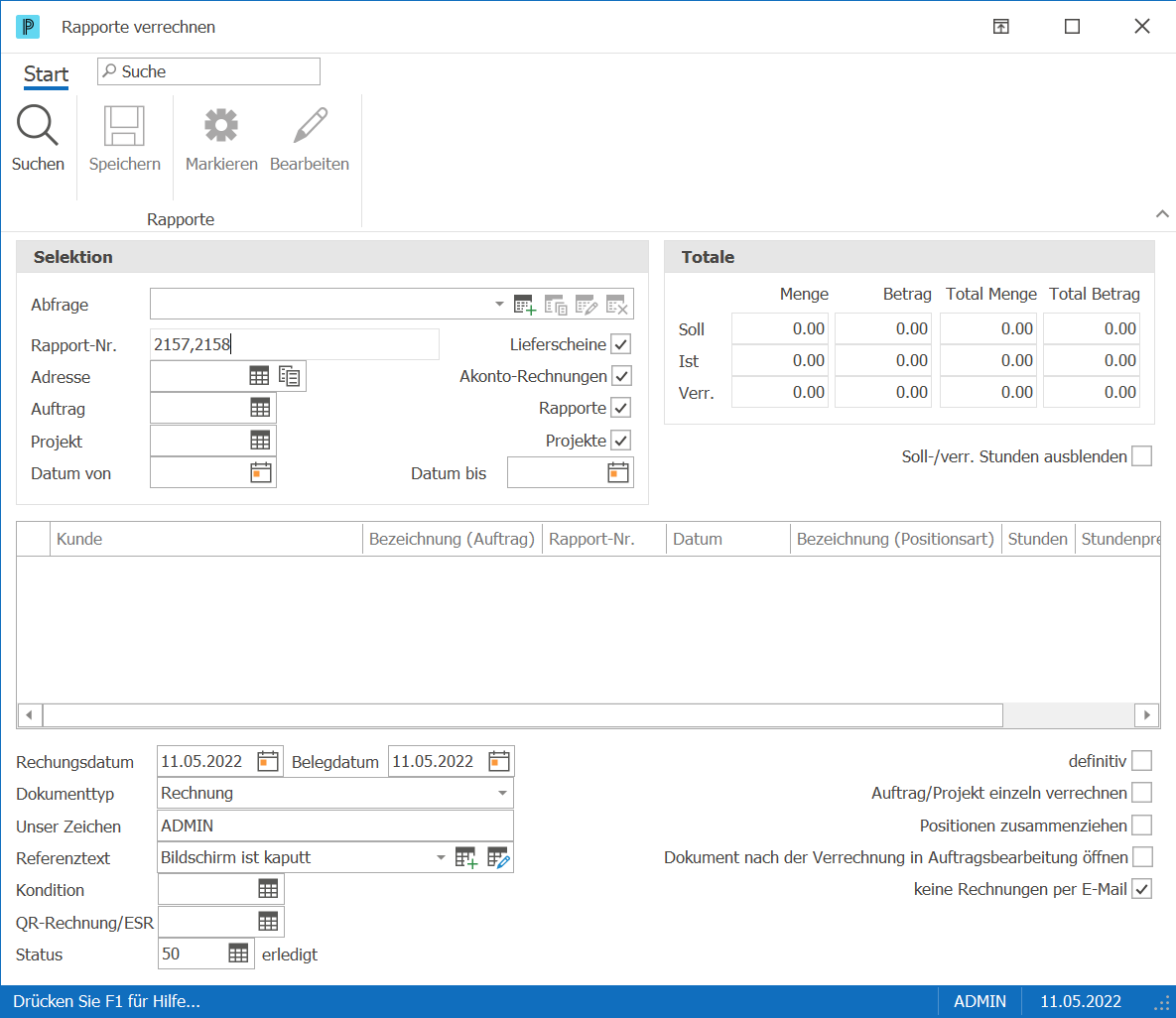
Task: Enable Auftrag/Projekt einzeln verrechnen
Action: pyautogui.click(x=1141, y=793)
